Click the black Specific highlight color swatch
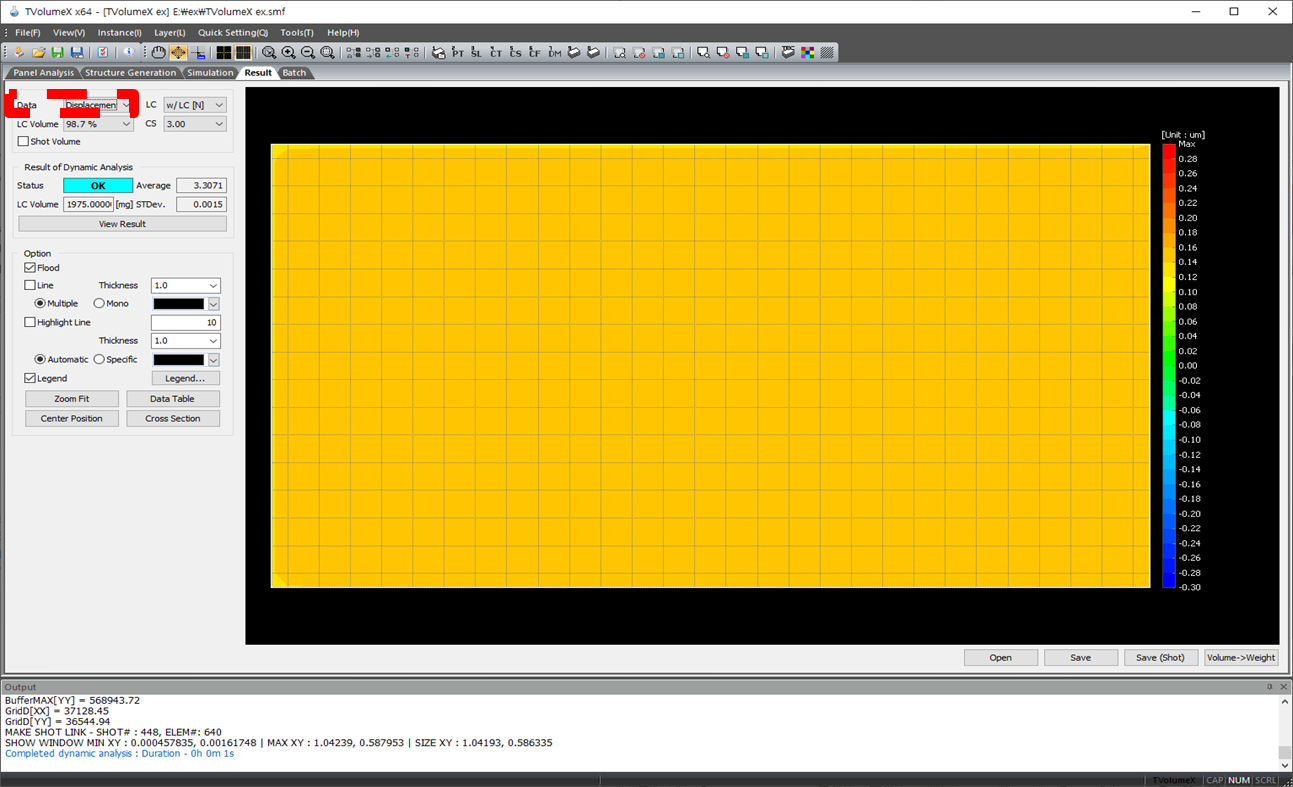Viewport: 1293px width, 787px height. tap(178, 360)
